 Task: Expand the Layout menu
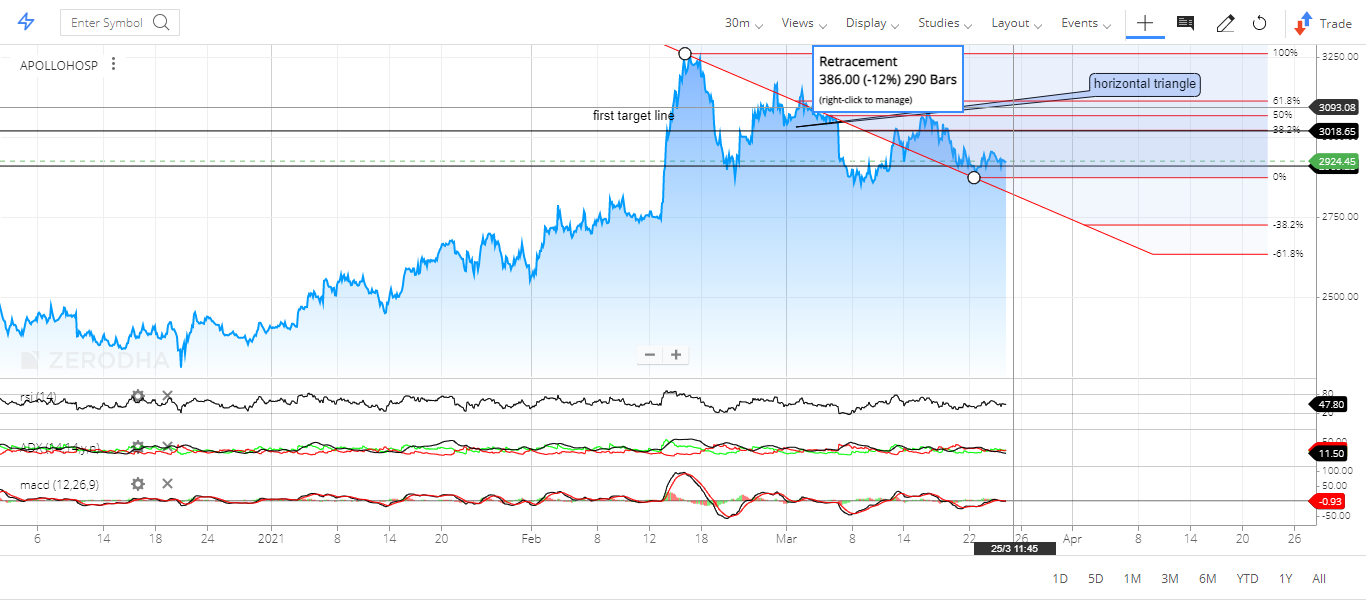coord(1017,23)
